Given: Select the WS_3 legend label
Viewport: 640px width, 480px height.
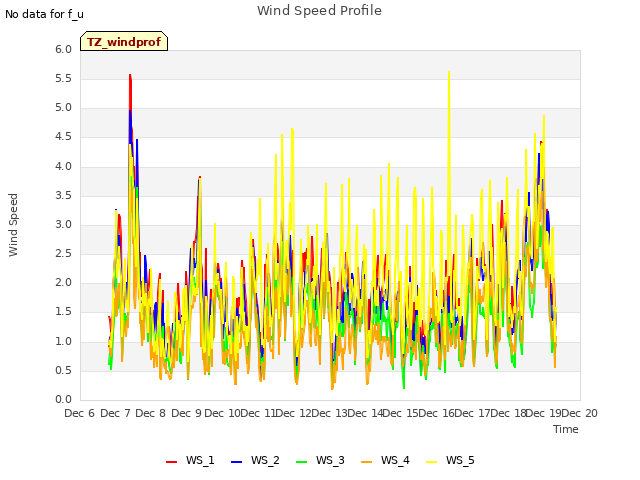Looking at the screenshot, I should point(330,460).
